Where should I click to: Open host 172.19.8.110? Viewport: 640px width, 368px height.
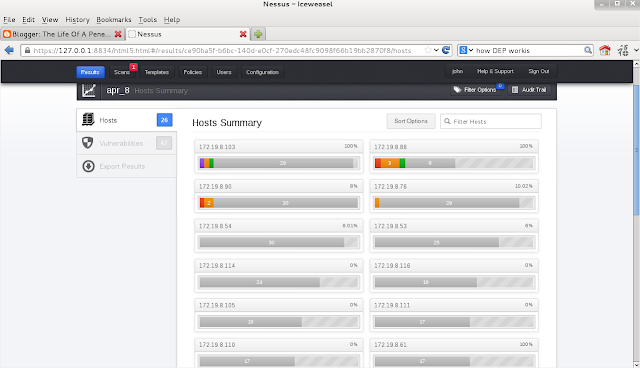click(279, 353)
